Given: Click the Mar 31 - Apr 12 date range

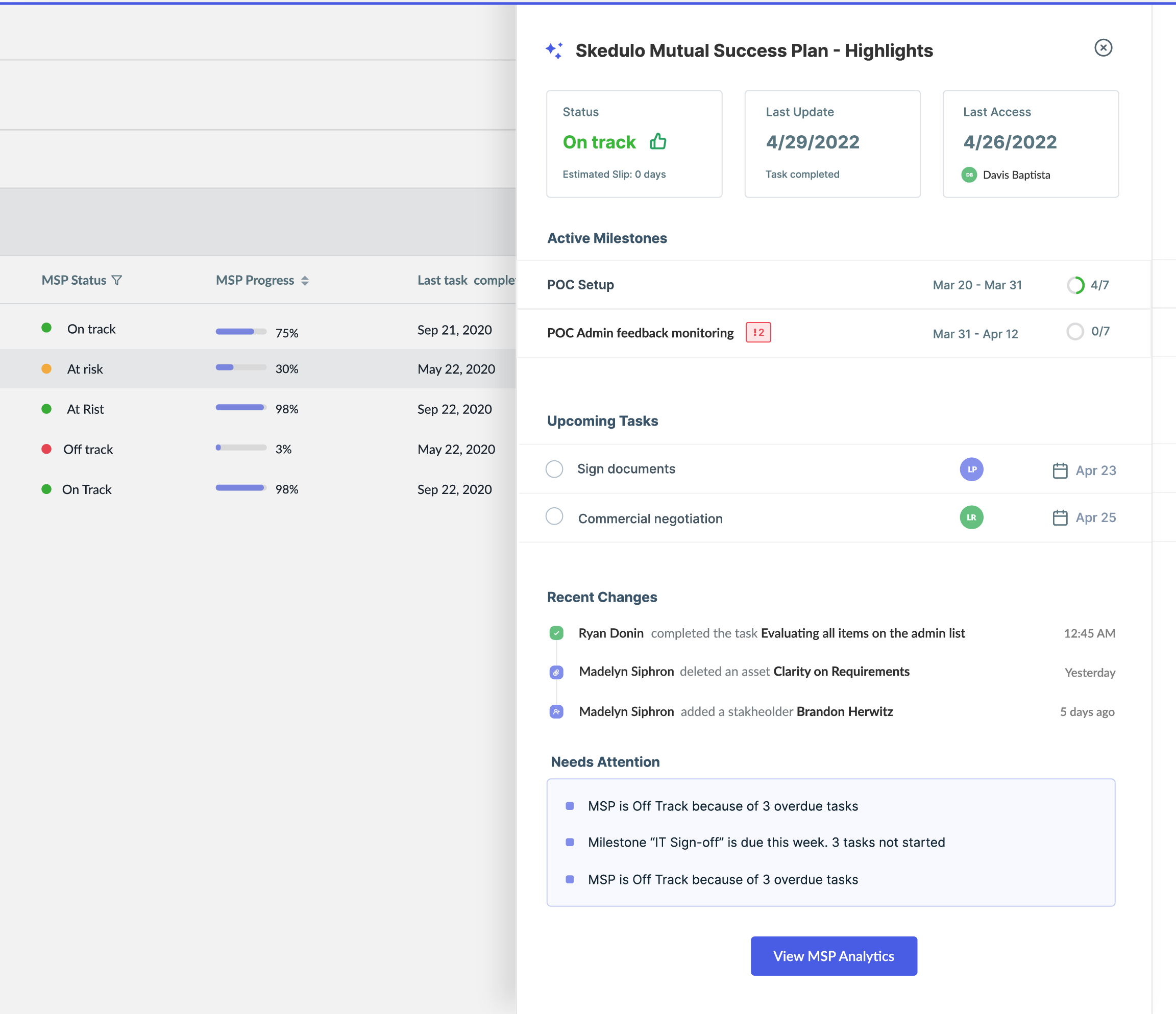Looking at the screenshot, I should (x=975, y=334).
